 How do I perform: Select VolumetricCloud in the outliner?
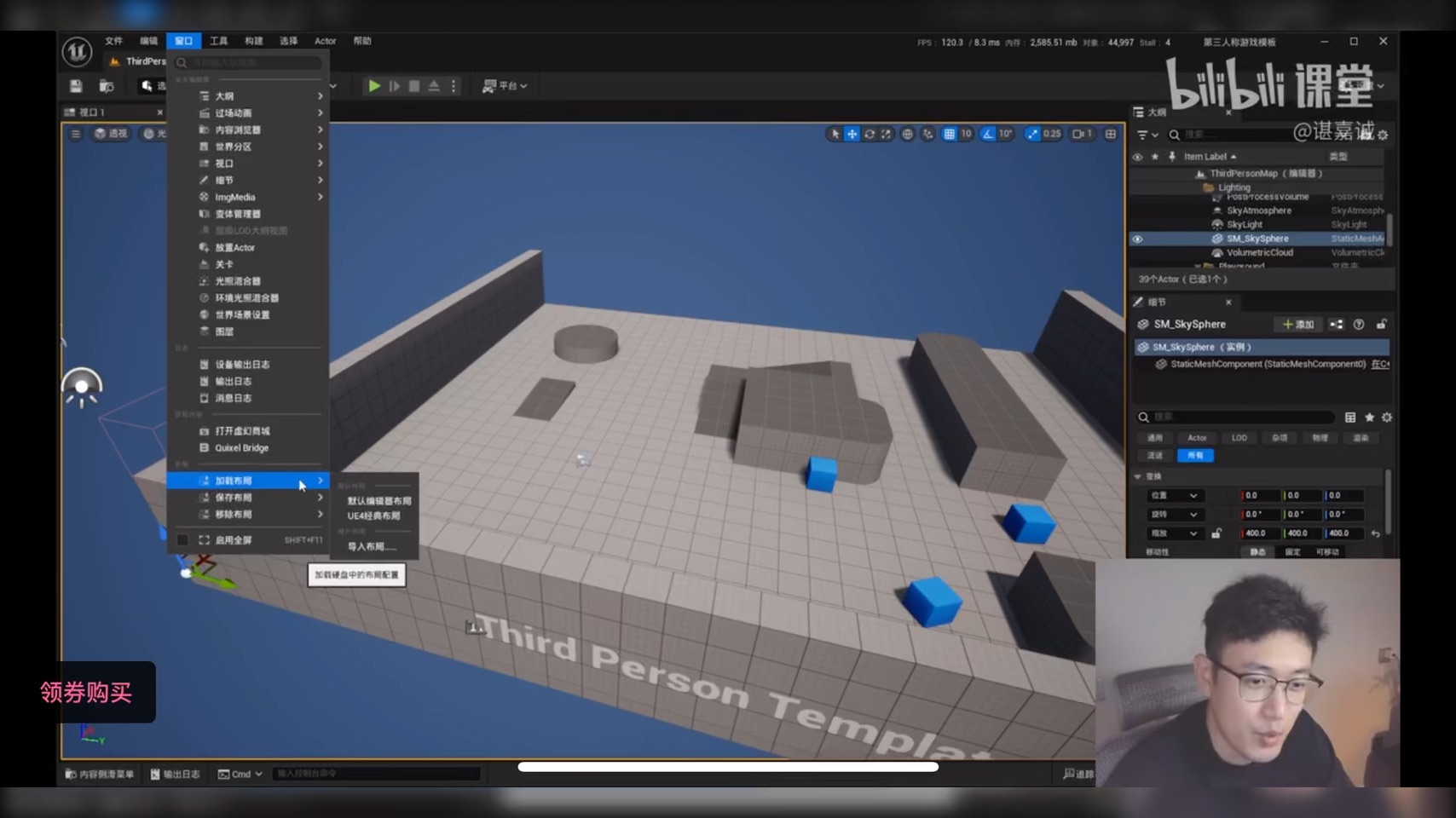[x=1260, y=252]
